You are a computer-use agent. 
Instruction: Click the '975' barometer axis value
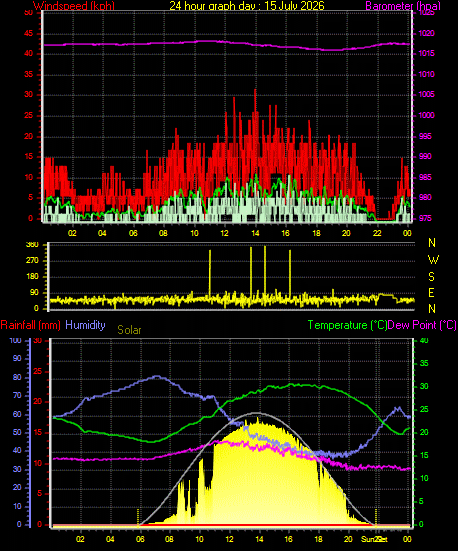coord(425,218)
